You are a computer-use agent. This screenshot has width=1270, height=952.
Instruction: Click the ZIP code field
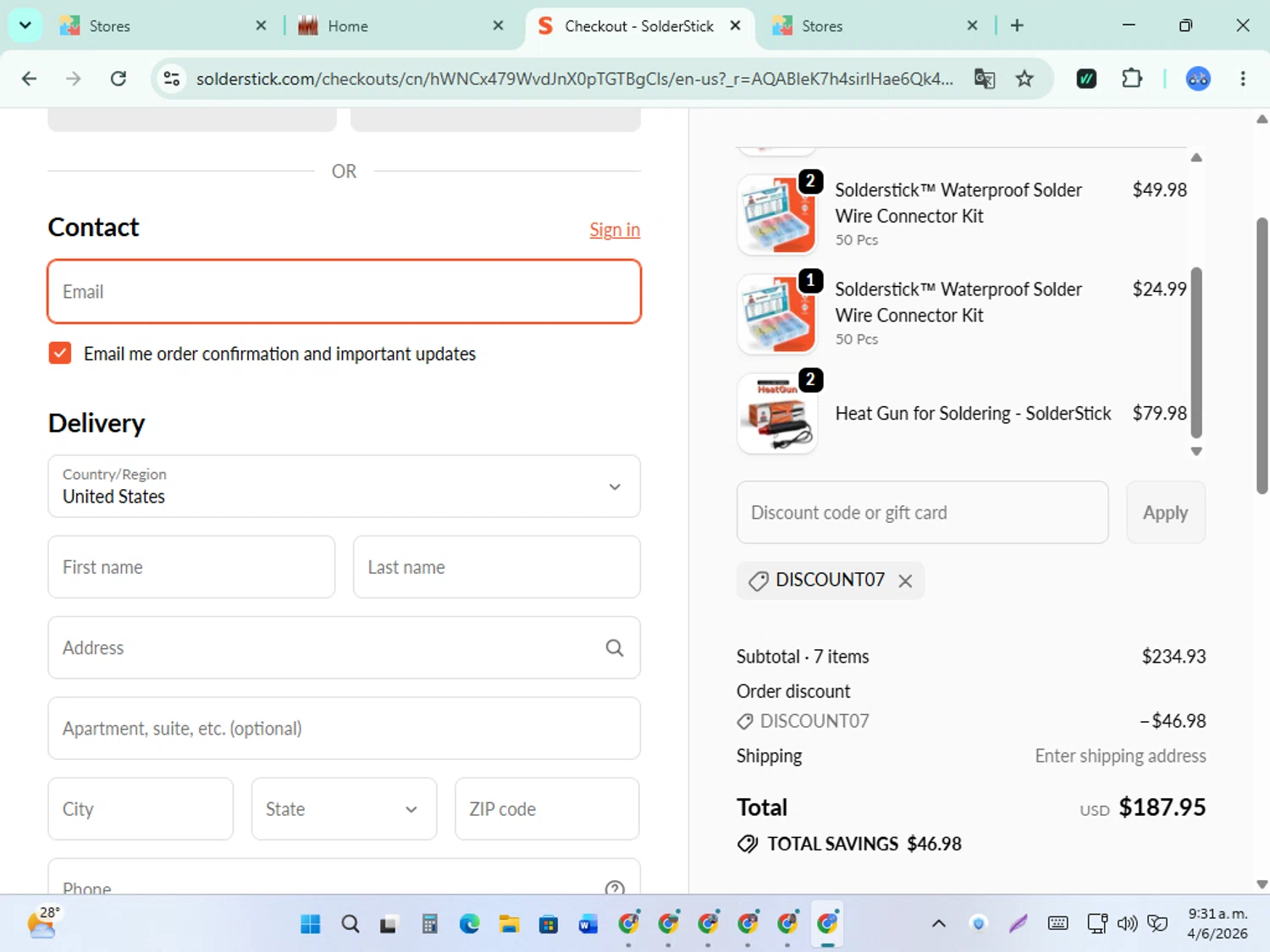pyautogui.click(x=547, y=809)
